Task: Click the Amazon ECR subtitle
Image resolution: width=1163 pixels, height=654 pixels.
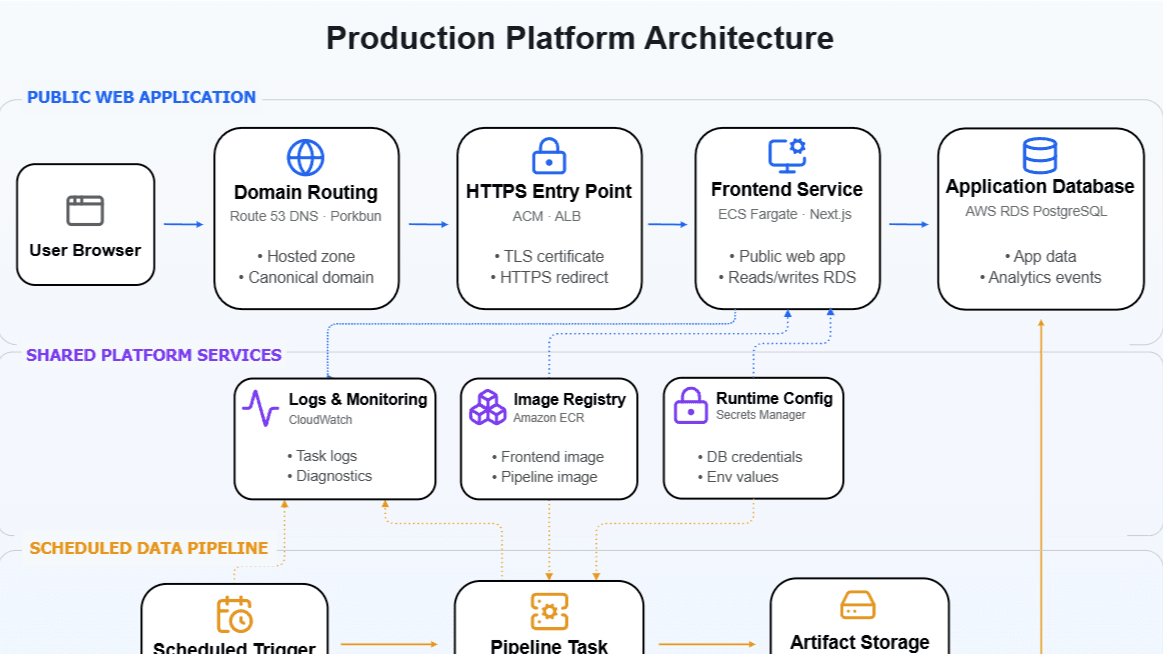Action: pyautogui.click(x=549, y=418)
